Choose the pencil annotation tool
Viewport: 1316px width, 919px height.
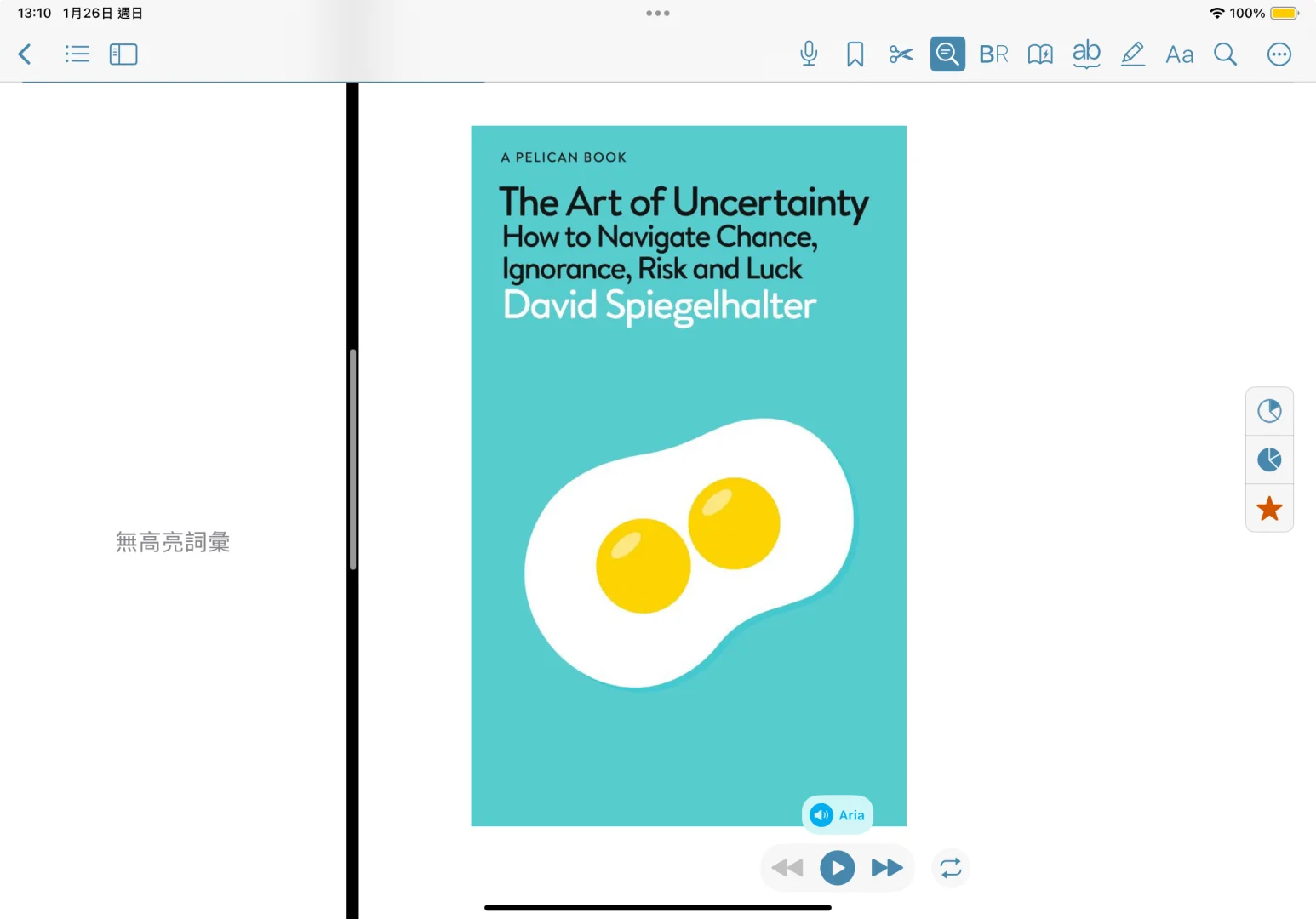[x=1132, y=54]
